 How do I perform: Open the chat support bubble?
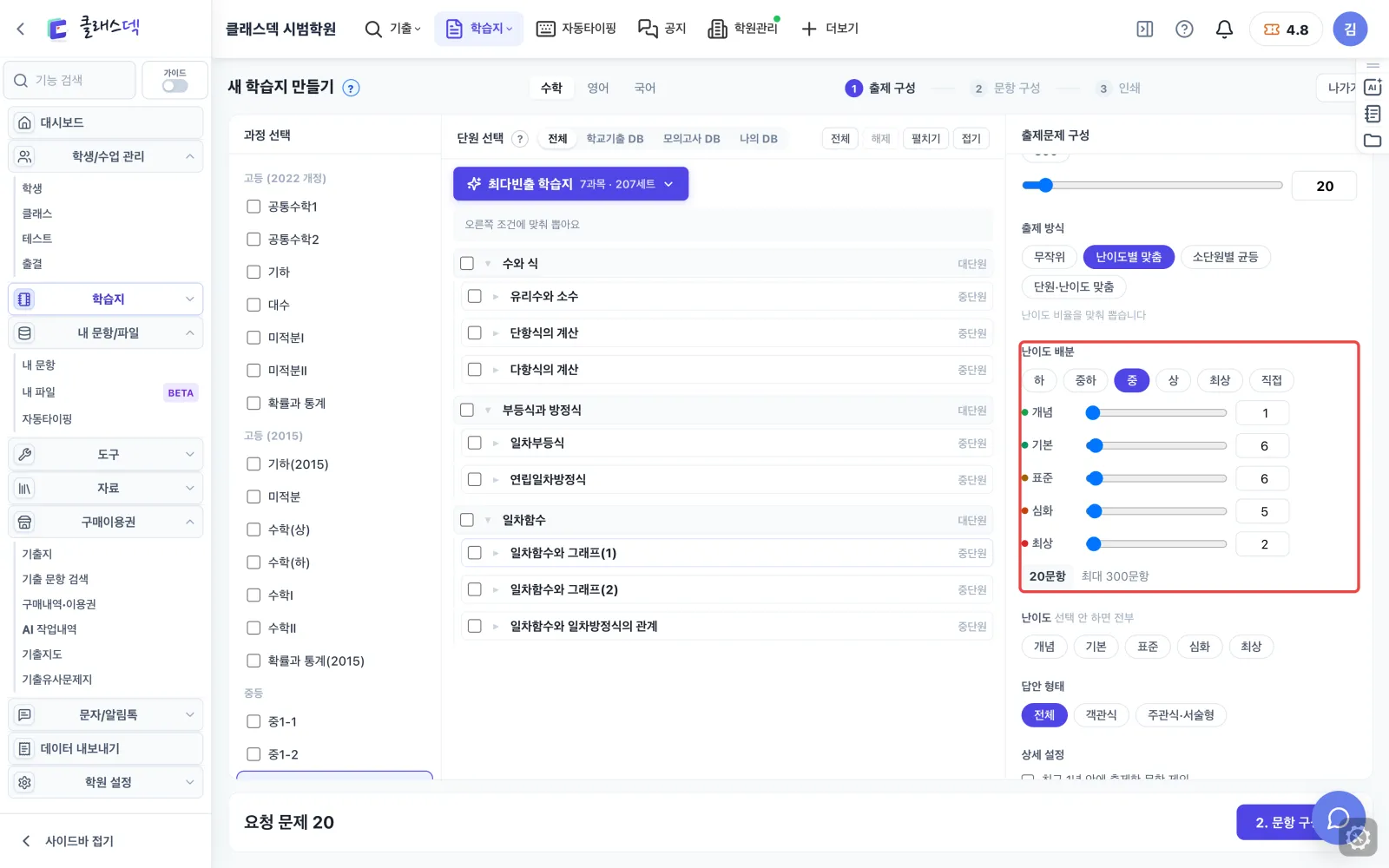(1340, 818)
